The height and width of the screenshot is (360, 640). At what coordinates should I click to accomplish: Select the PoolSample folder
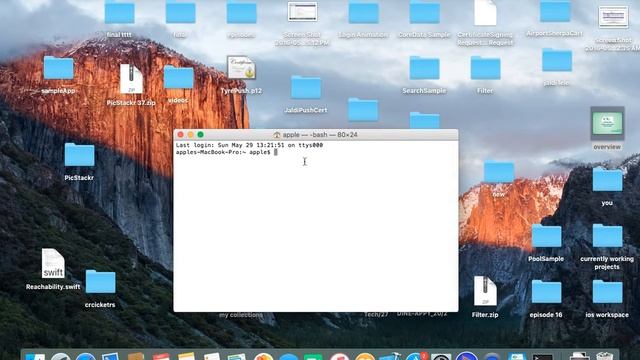click(x=546, y=236)
